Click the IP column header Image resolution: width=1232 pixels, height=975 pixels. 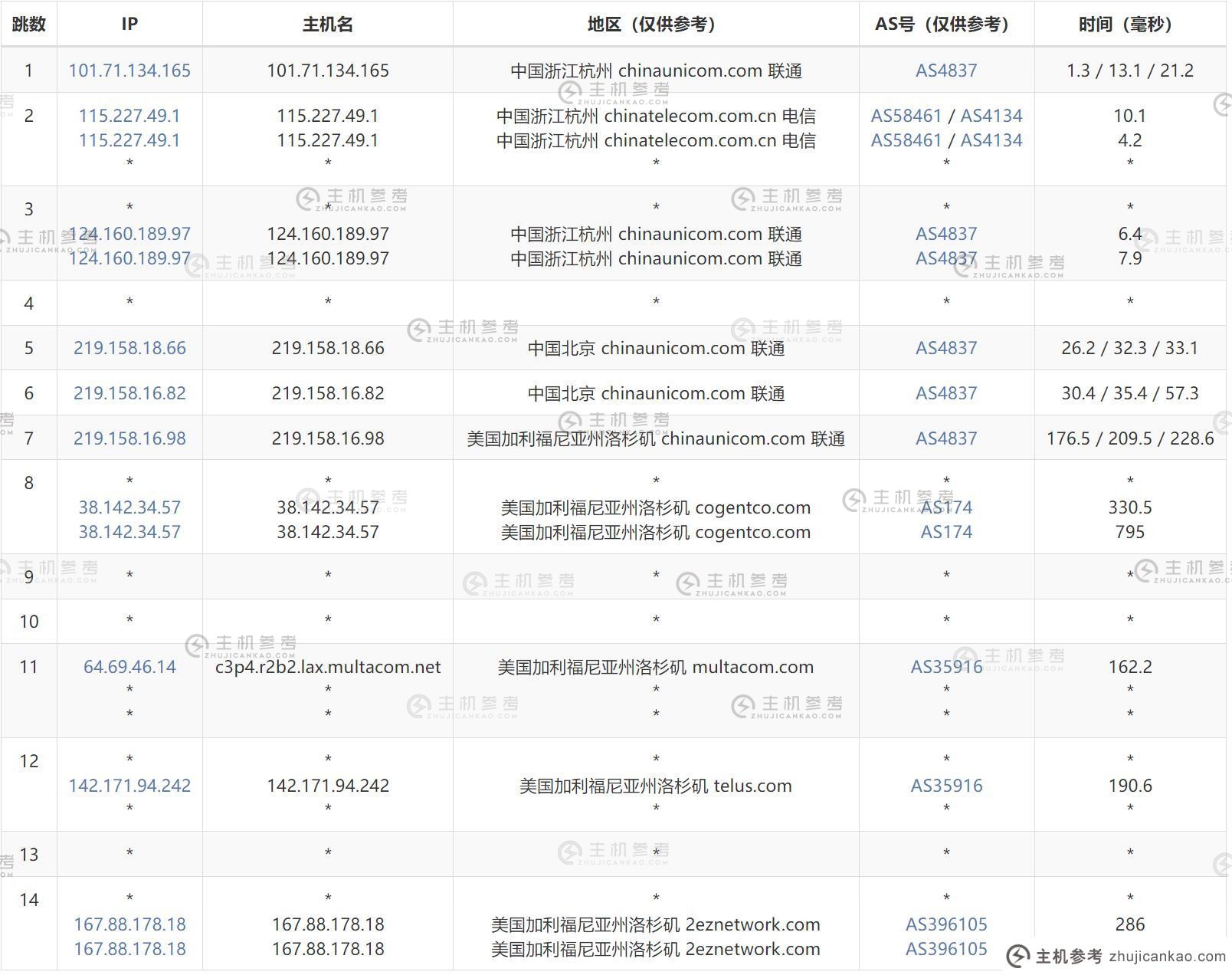[x=129, y=25]
